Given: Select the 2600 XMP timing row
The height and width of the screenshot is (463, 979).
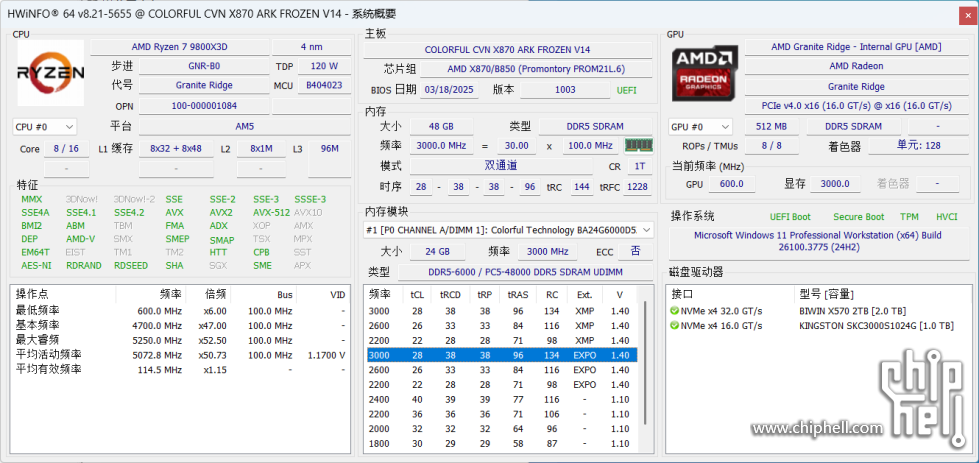Looking at the screenshot, I should [501, 326].
